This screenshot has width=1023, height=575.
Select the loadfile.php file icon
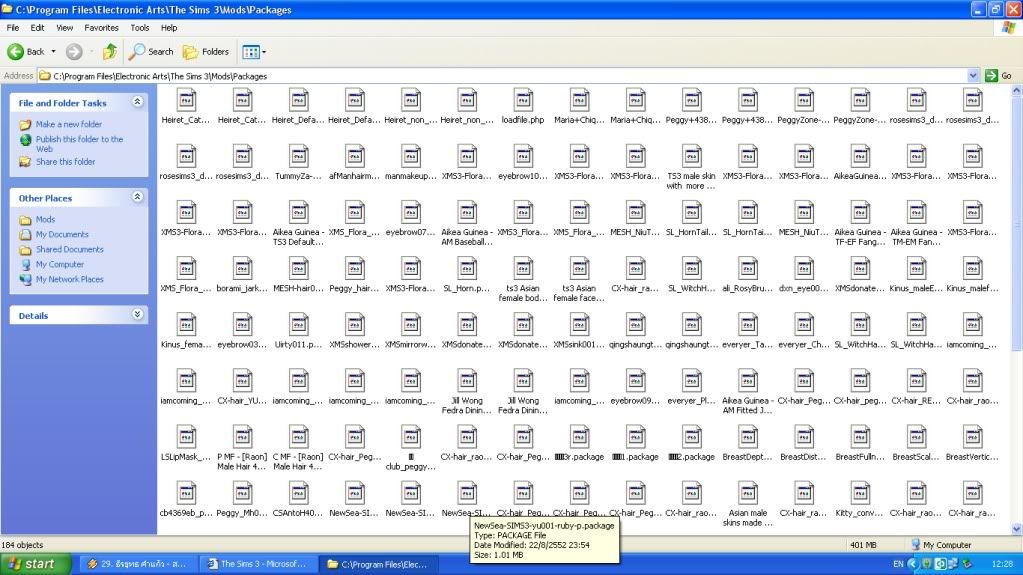[523, 101]
